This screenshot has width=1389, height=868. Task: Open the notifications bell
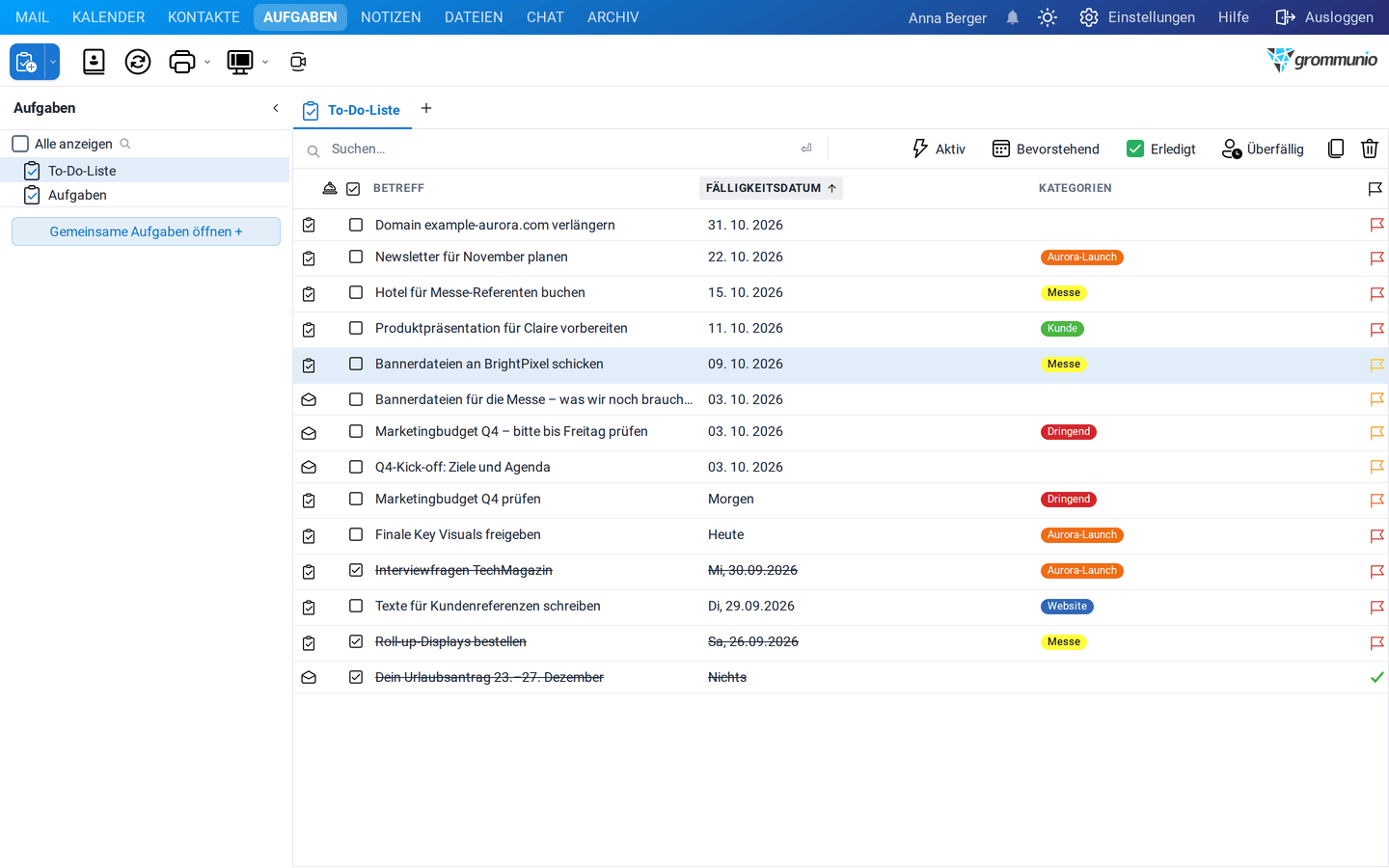1013,17
